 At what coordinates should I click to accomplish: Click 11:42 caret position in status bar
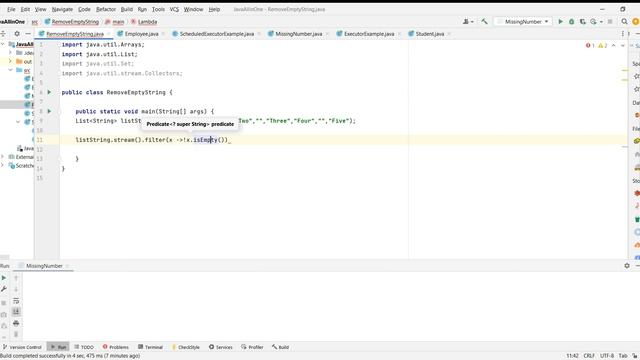[x=572, y=356]
